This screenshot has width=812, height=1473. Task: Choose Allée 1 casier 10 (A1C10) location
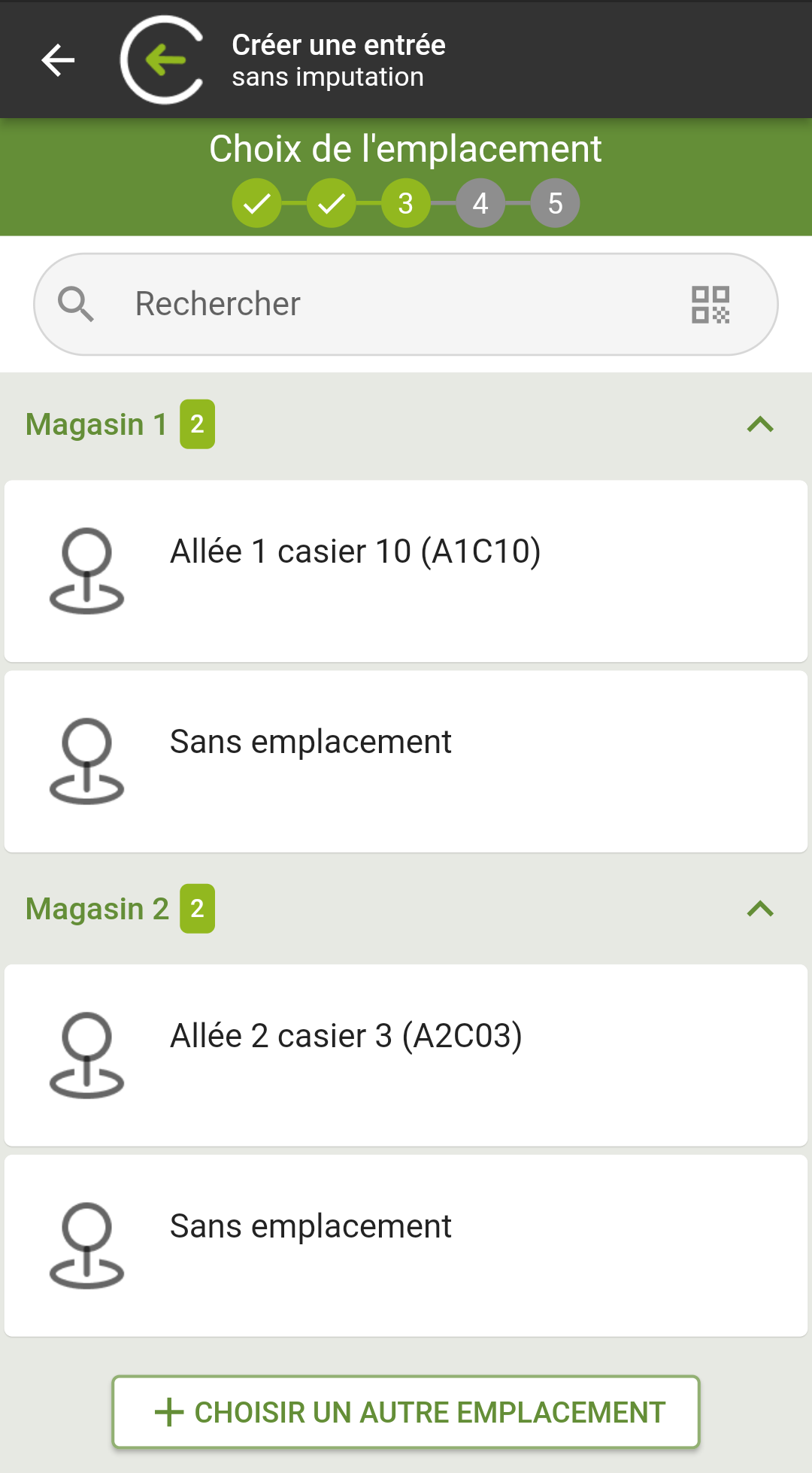(x=406, y=571)
